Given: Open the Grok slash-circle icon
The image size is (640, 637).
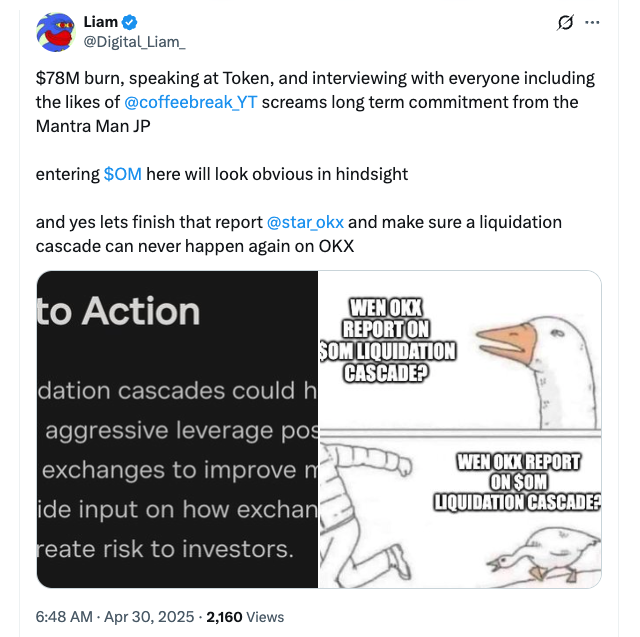Looking at the screenshot, I should 565,22.
